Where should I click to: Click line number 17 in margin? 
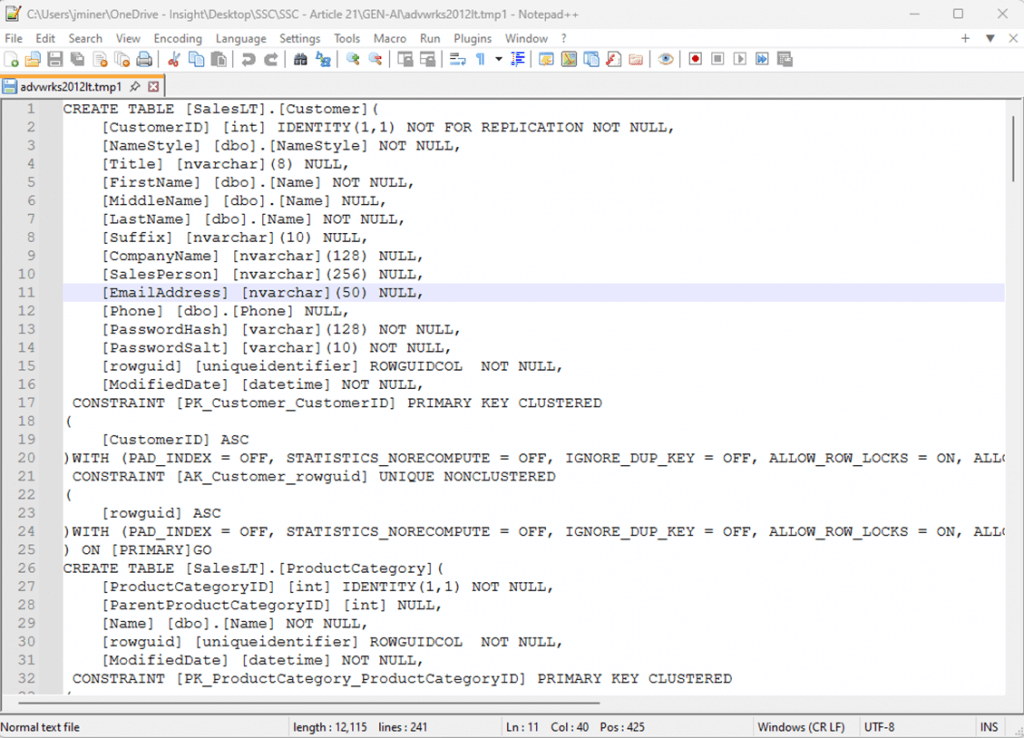click(x=26, y=403)
